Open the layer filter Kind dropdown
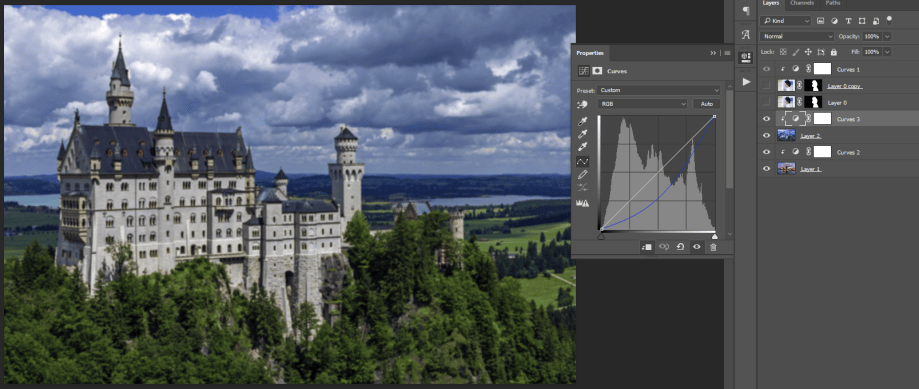Screen dimensions: 919x389 point(785,21)
